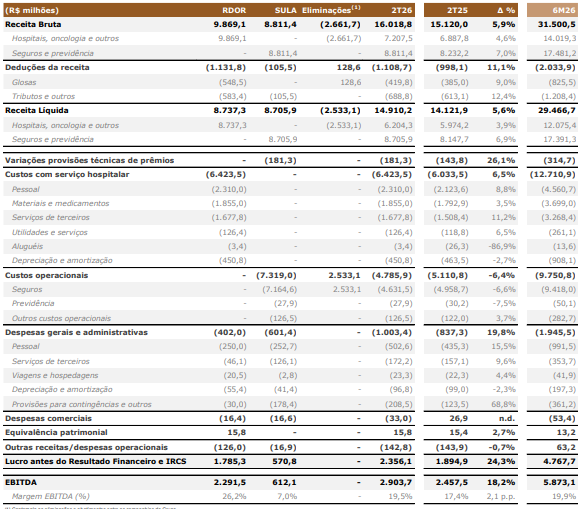The image size is (585, 509).
Task: Click the Eliminações column header
Action: (331, 10)
